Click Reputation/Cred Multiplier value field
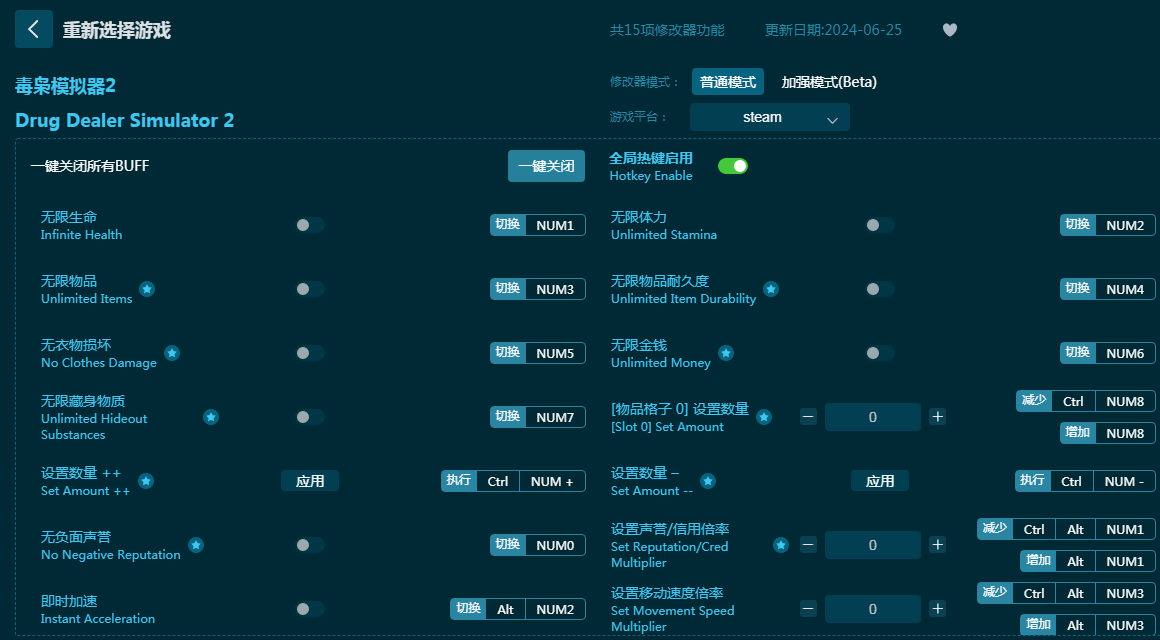This screenshot has width=1160, height=640. pyautogui.click(x=873, y=545)
